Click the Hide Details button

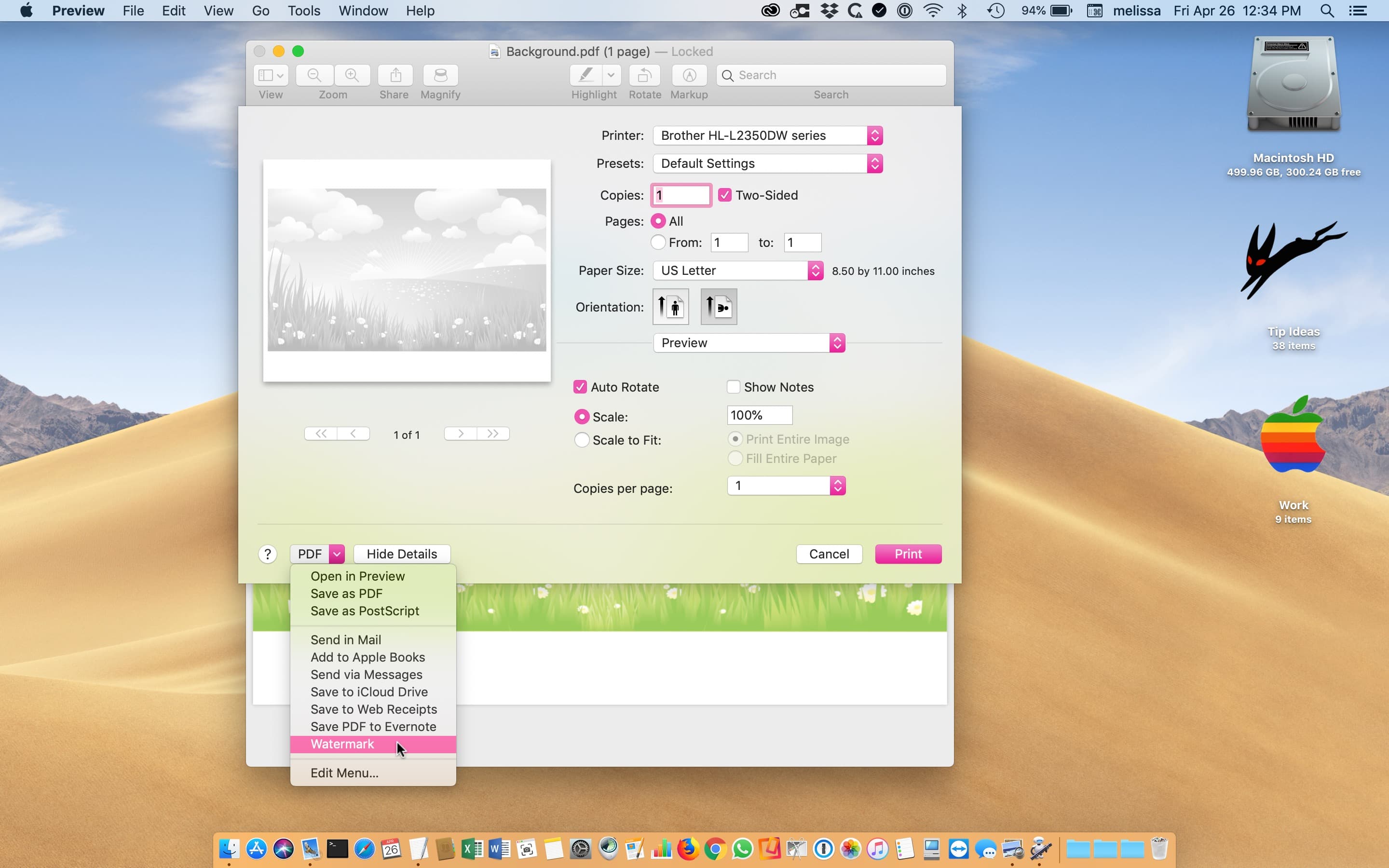[402, 554]
